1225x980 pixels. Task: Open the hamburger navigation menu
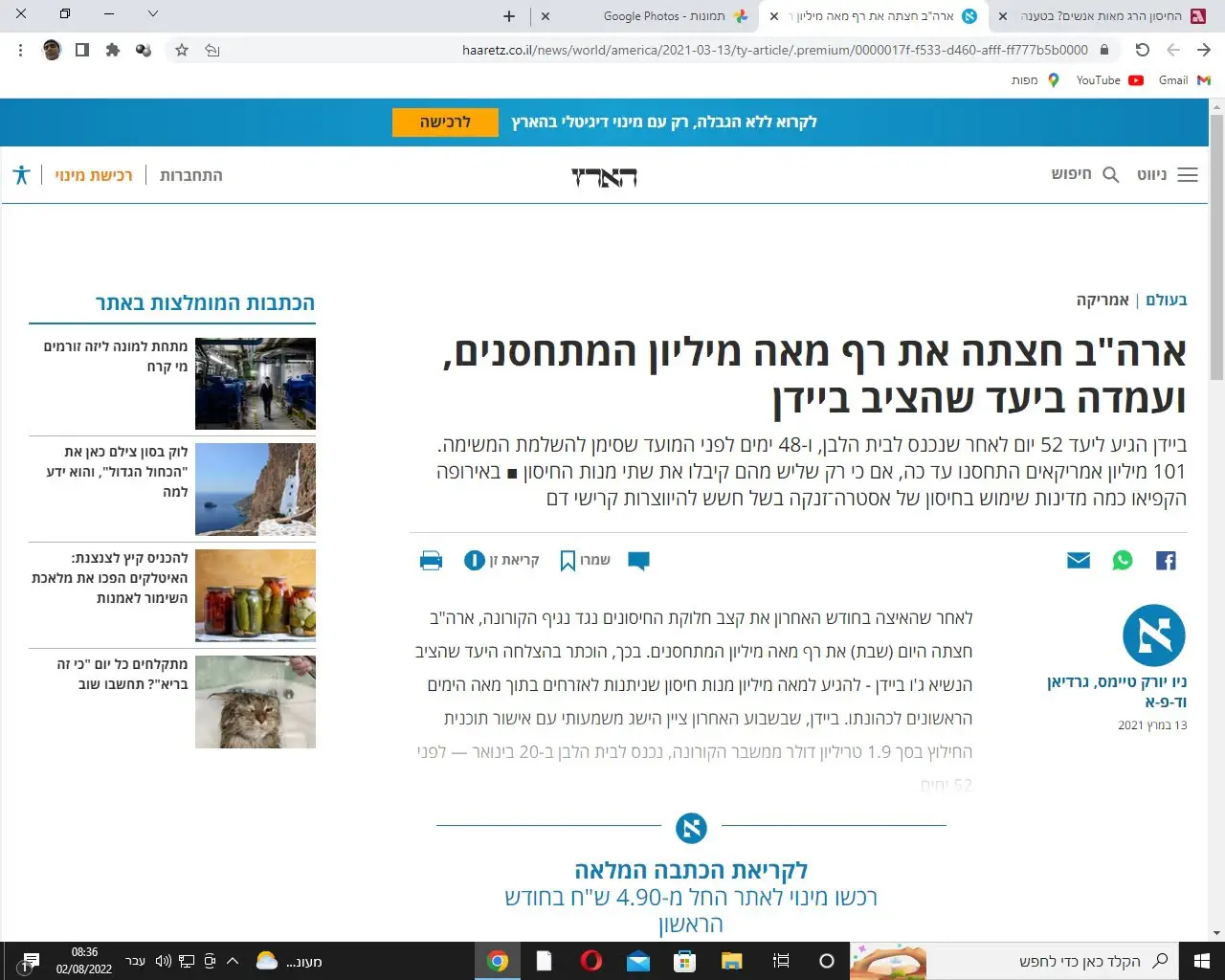pos(1187,175)
